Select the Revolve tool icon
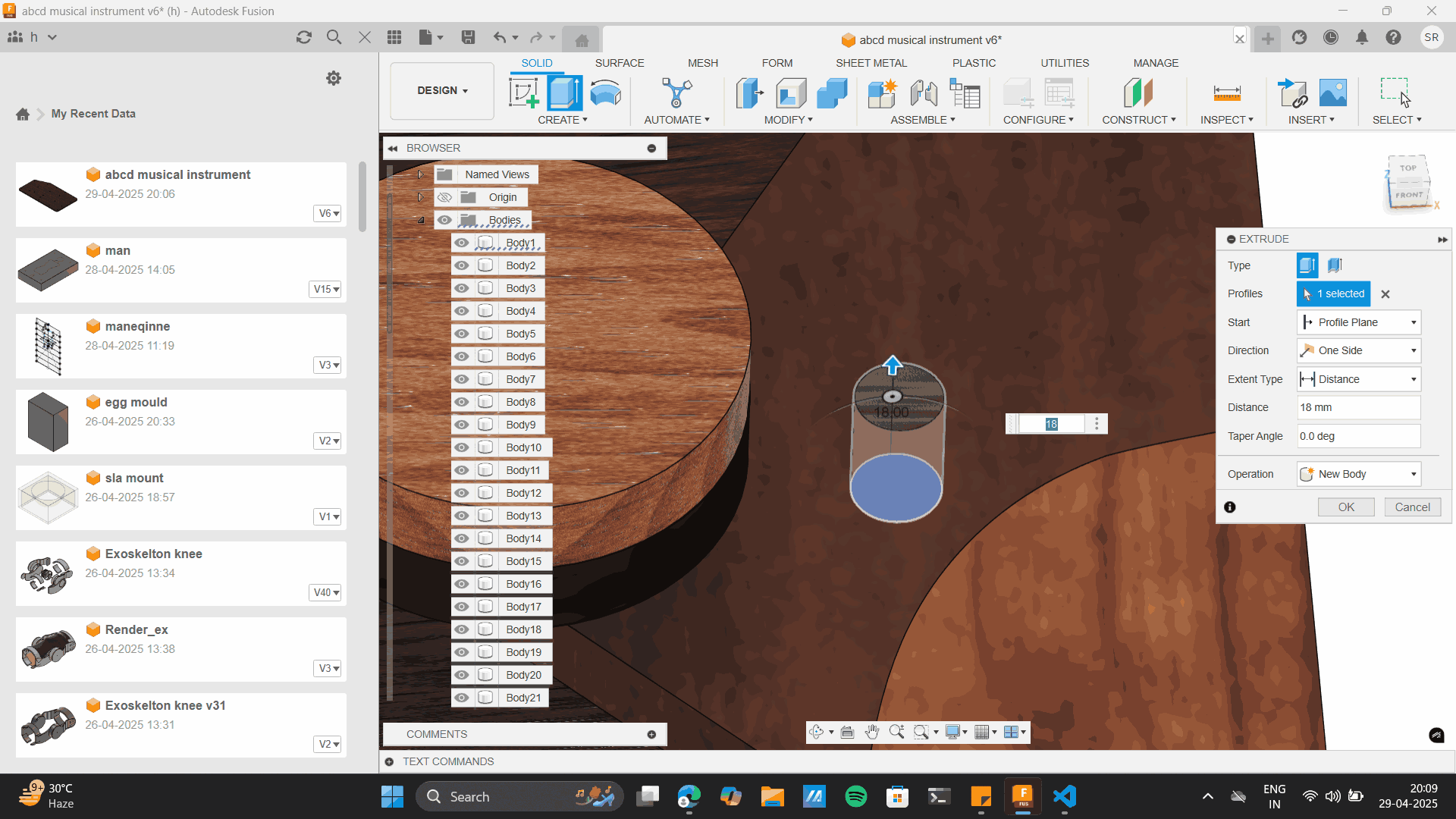This screenshot has height=819, width=1456. click(605, 93)
